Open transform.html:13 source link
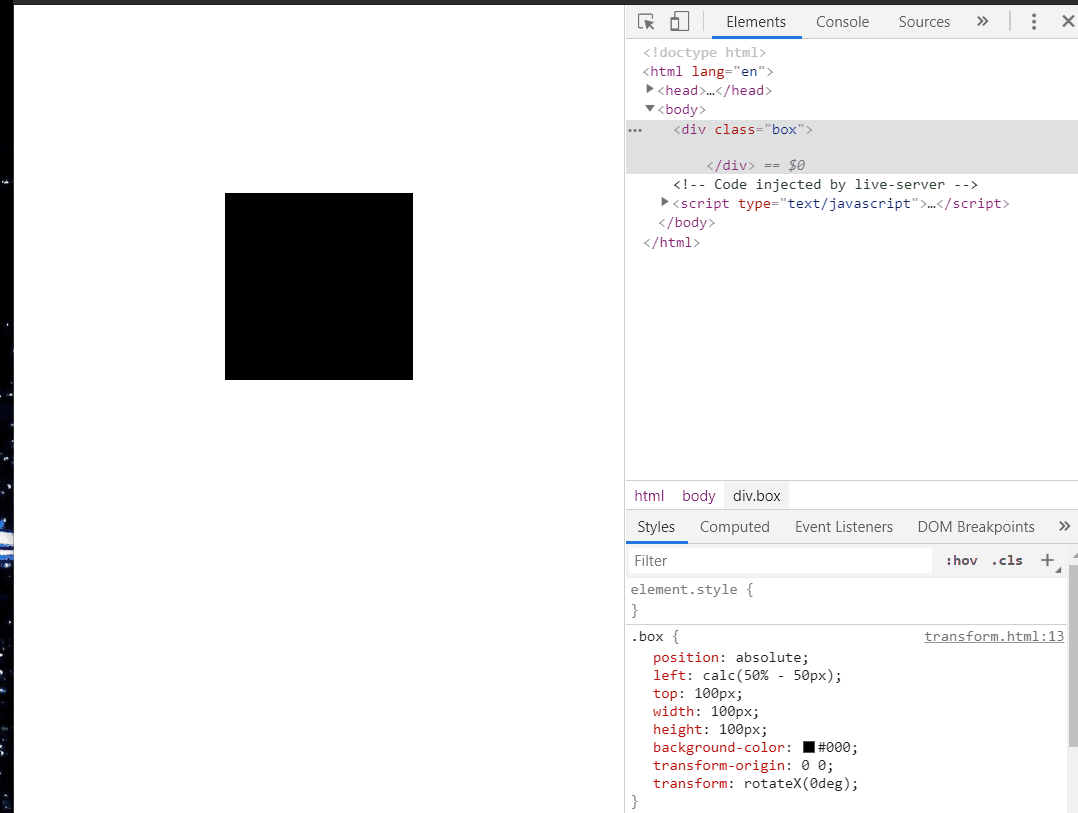 click(x=993, y=637)
